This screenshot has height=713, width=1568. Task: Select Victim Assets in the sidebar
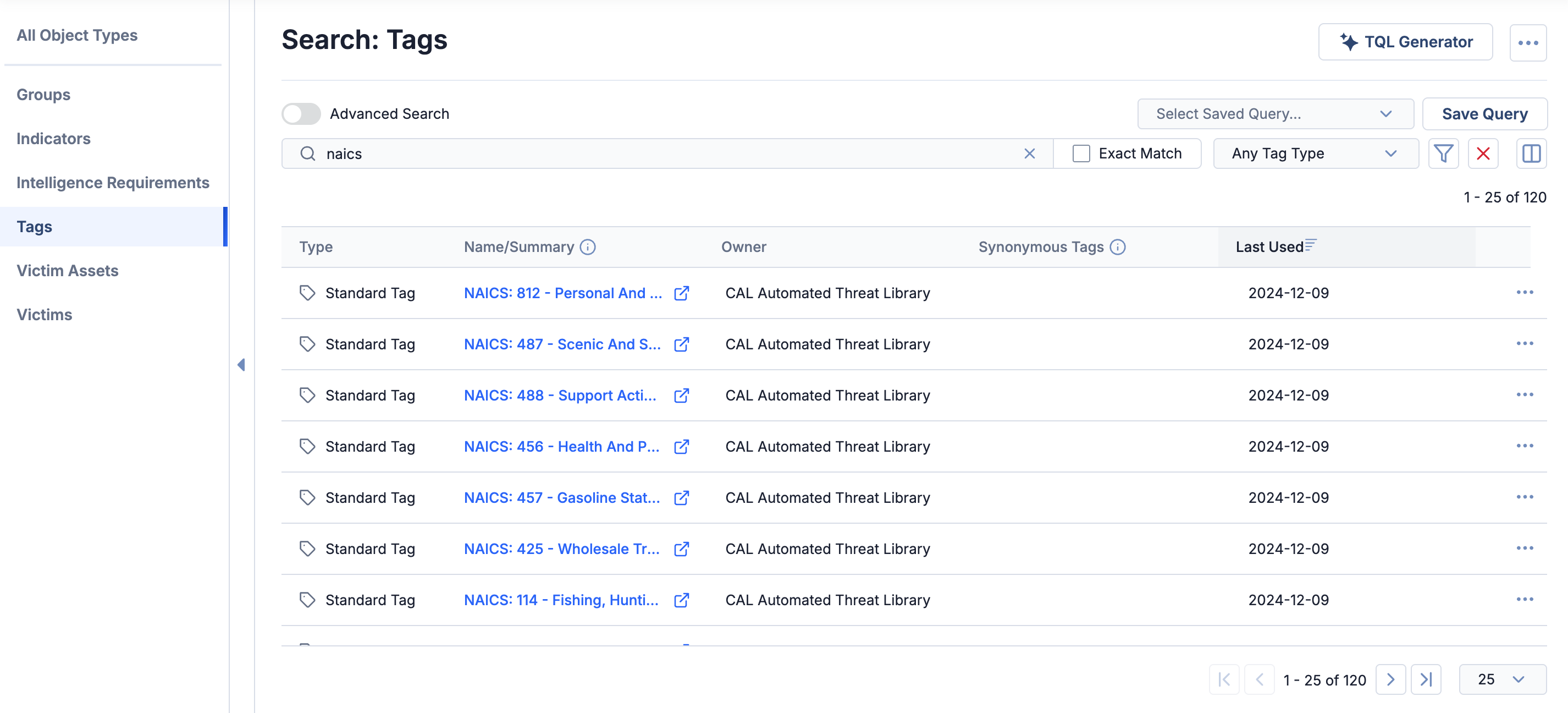point(68,270)
